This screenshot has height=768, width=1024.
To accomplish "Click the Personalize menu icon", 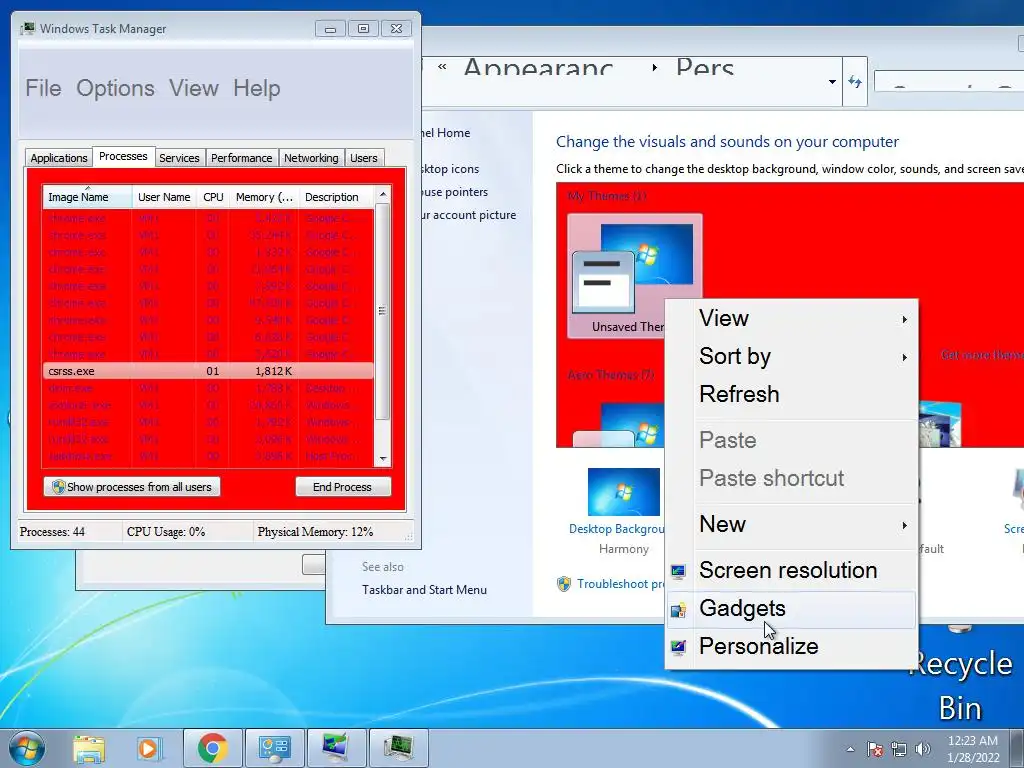I will [679, 647].
